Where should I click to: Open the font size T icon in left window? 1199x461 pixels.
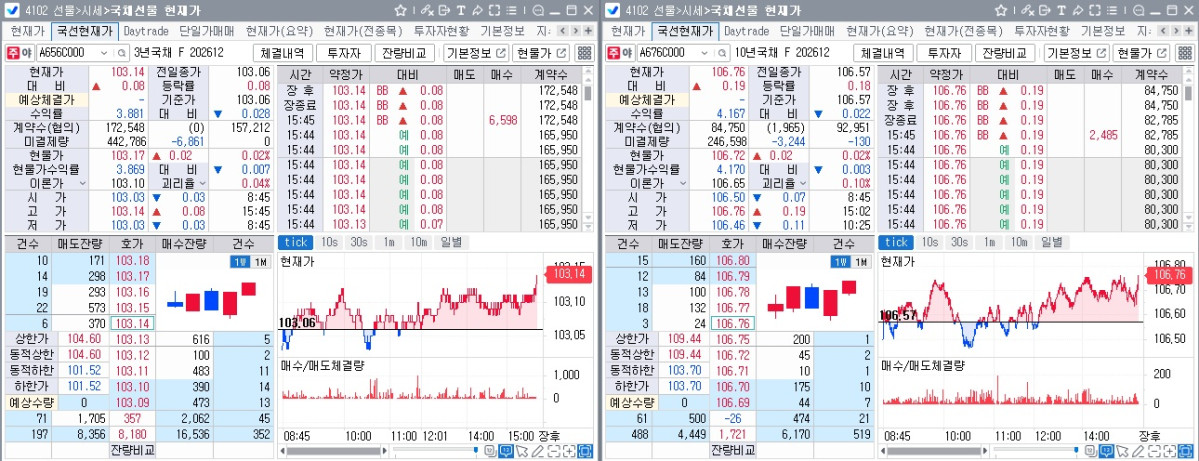point(461,11)
